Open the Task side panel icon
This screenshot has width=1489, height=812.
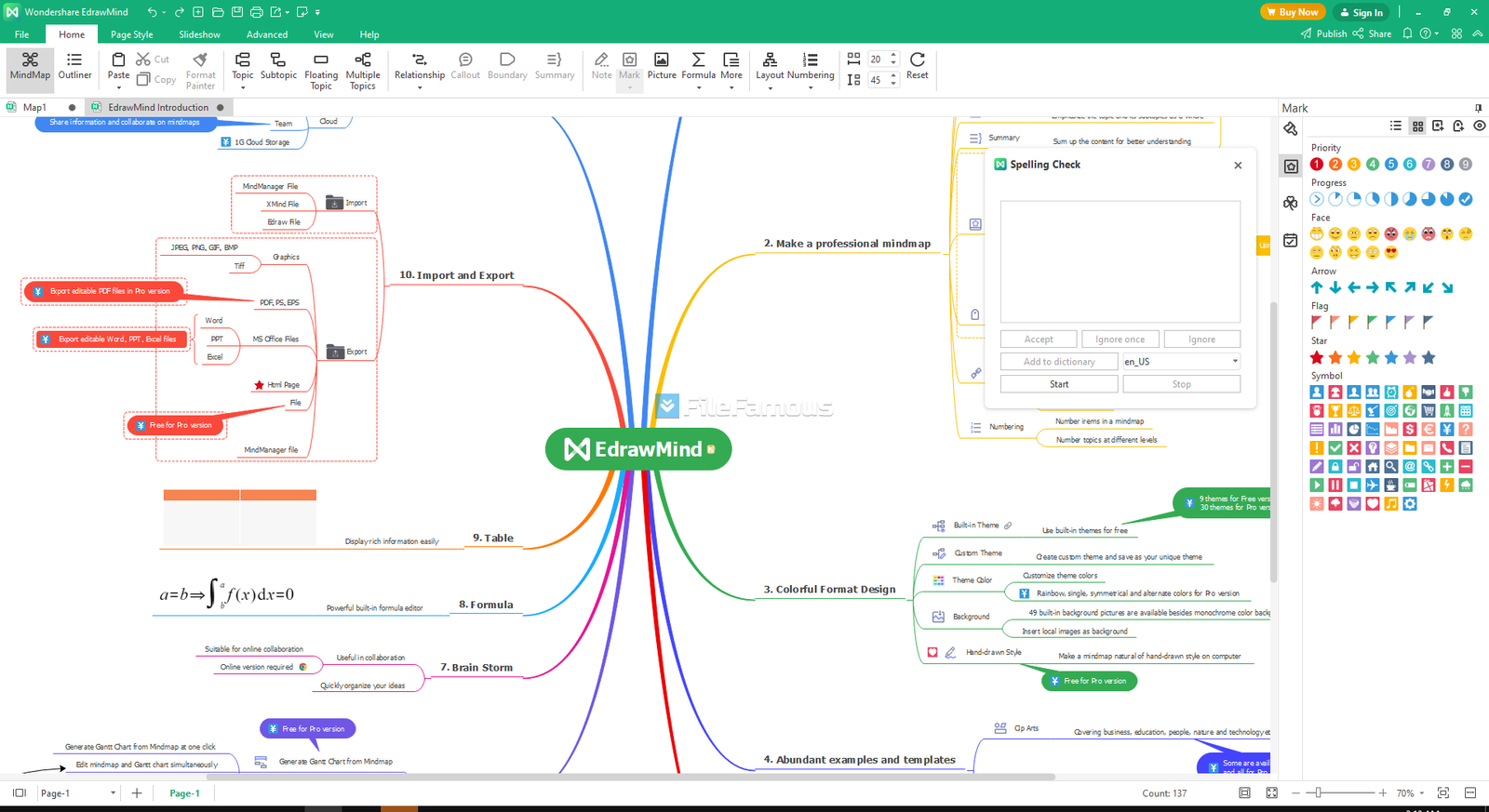pyautogui.click(x=1291, y=240)
